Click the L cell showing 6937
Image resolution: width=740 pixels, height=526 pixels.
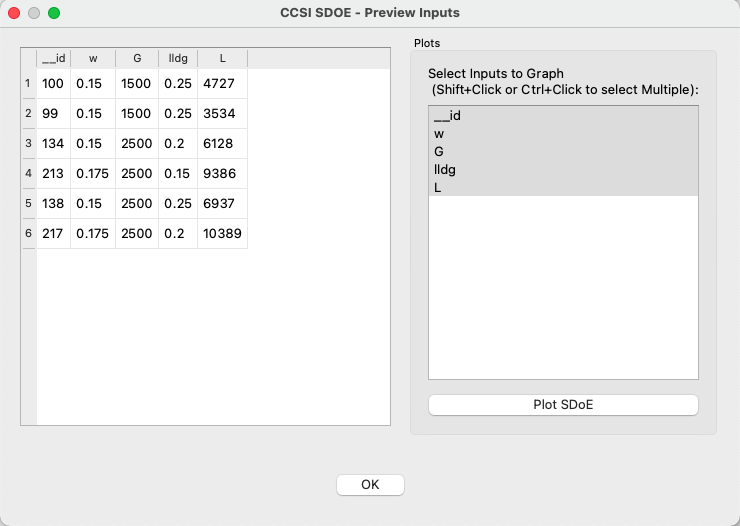(x=222, y=203)
